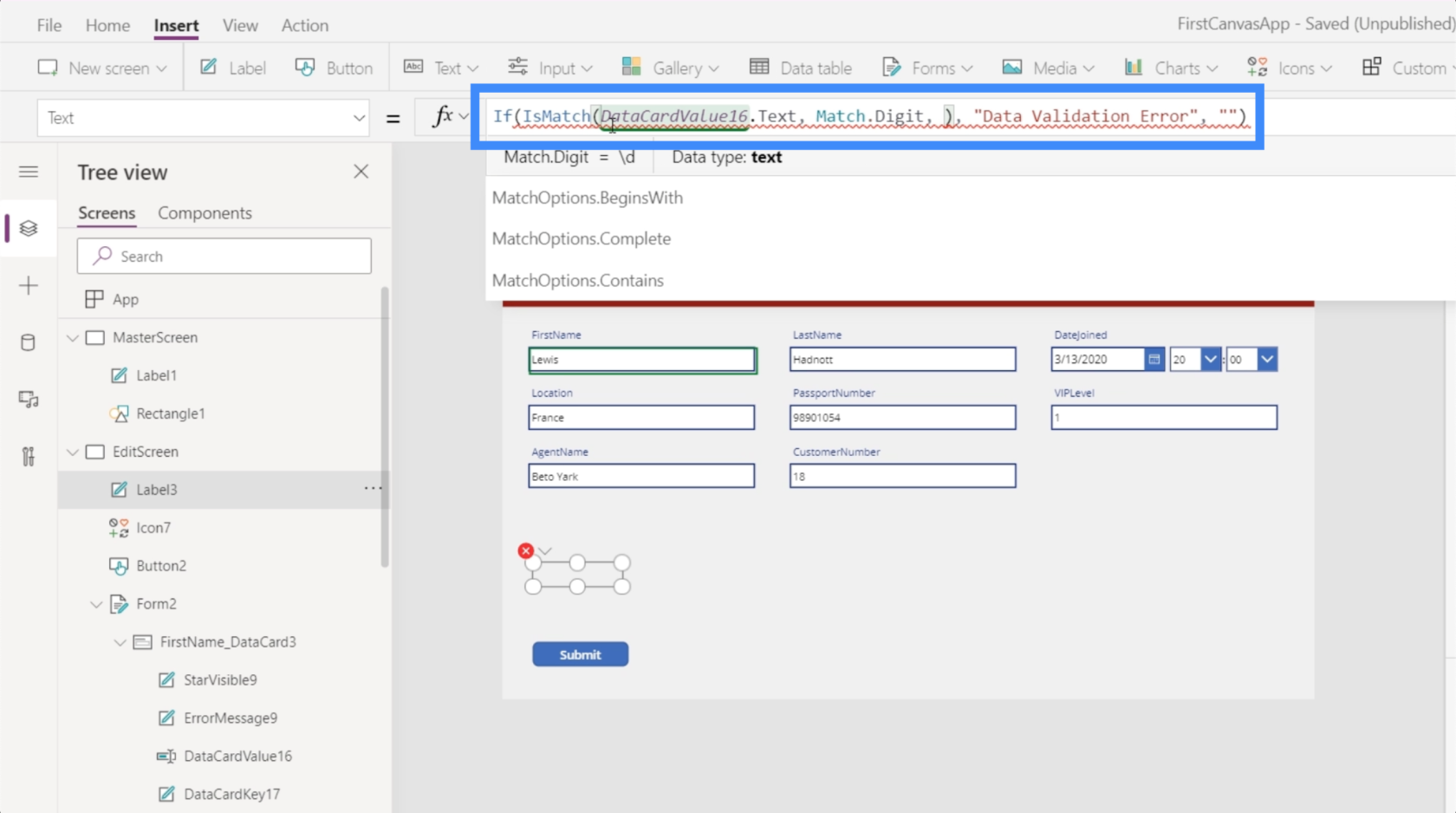Click the red error icon on canvas
Screen dimensions: 1456x813
(526, 550)
